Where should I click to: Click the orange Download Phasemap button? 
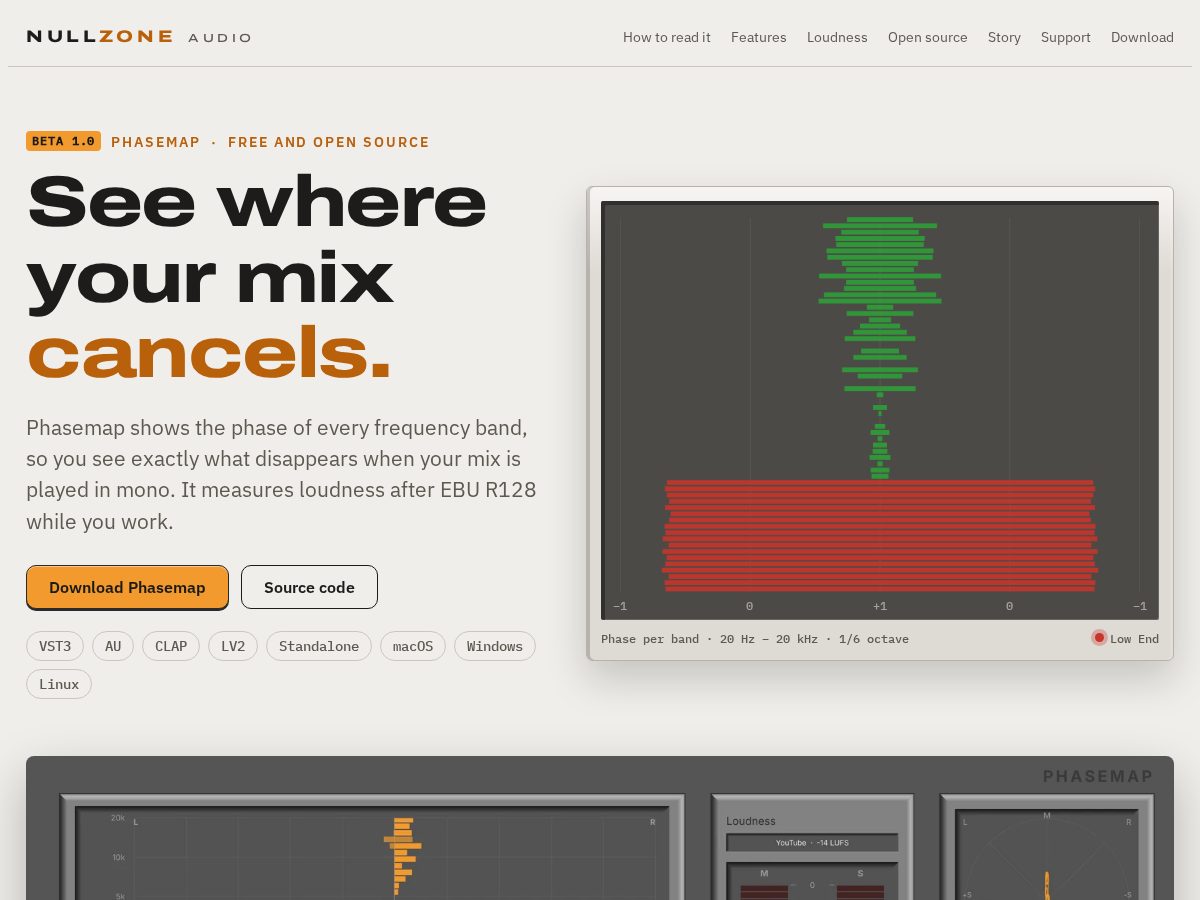(x=127, y=587)
